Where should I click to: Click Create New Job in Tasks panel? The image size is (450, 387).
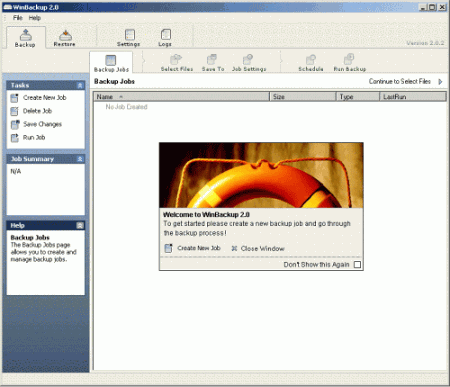(38, 98)
